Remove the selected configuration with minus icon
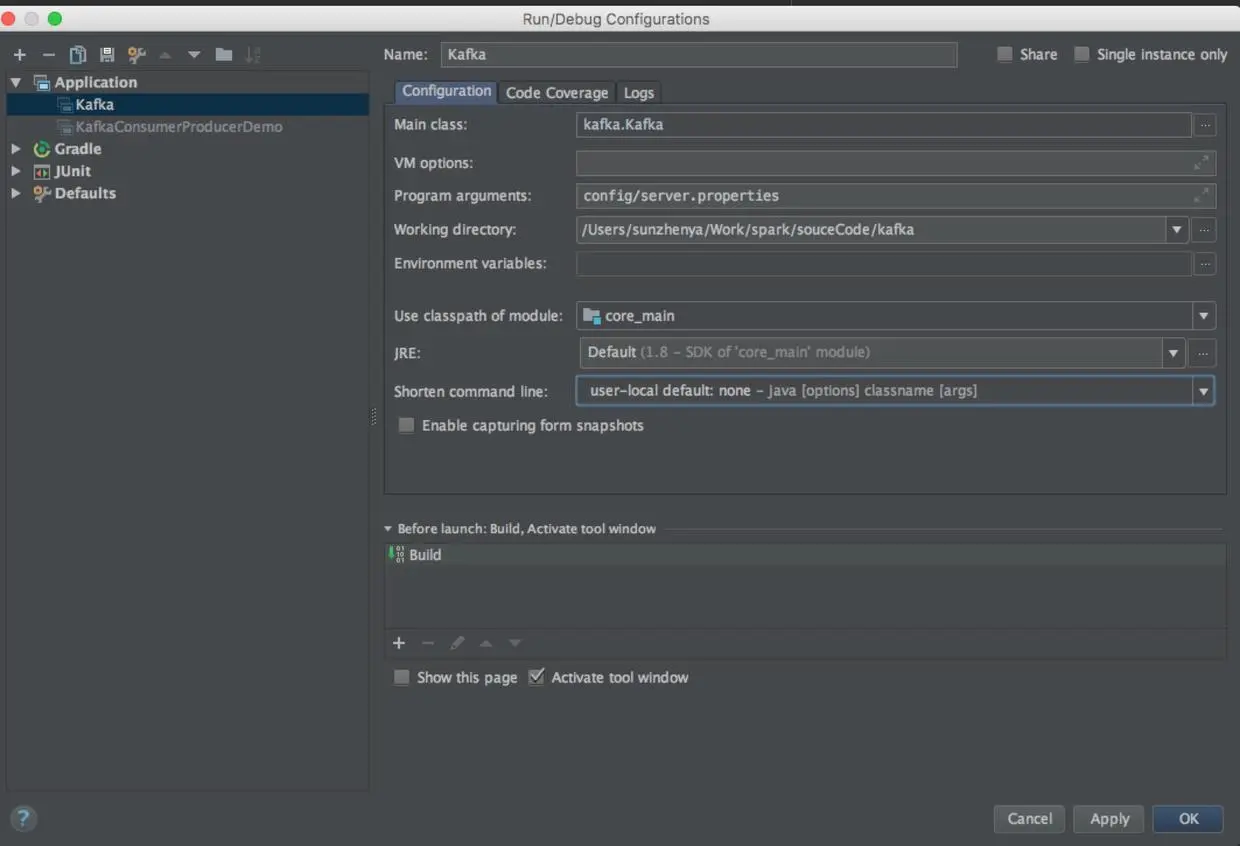Viewport: 1240px width, 846px height. coord(48,55)
